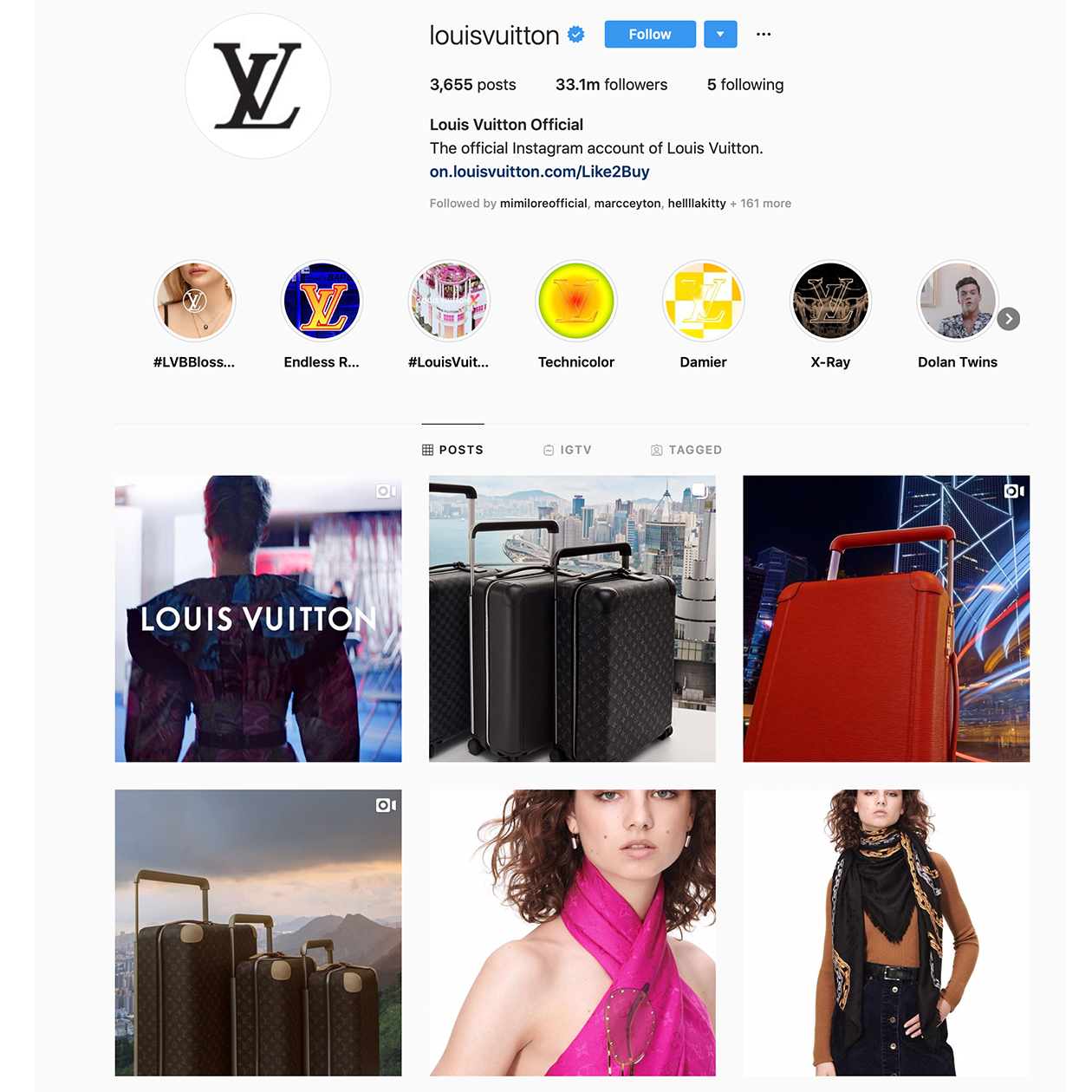Open on.louisvuitton.com/Like2Buy link
This screenshot has width=1092, height=1092.
pos(539,172)
